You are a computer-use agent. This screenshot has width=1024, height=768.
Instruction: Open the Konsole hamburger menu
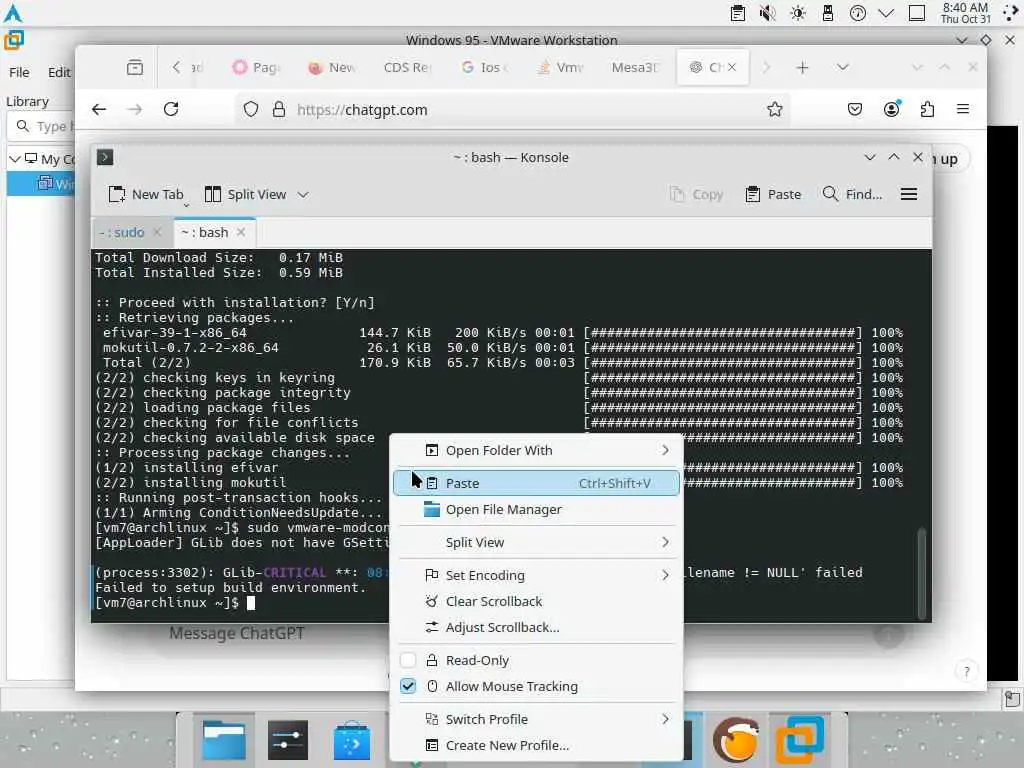coord(909,195)
